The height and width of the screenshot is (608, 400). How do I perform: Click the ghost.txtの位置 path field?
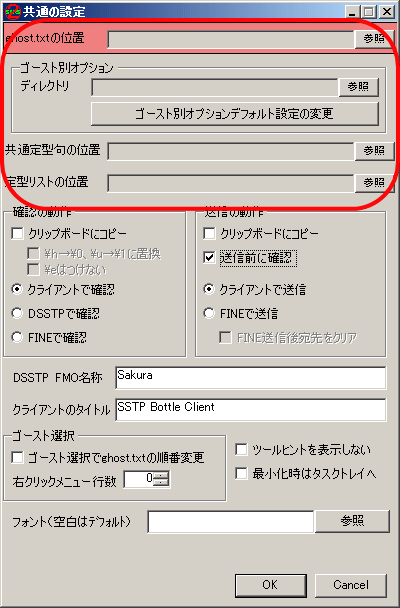[x=231, y=40]
